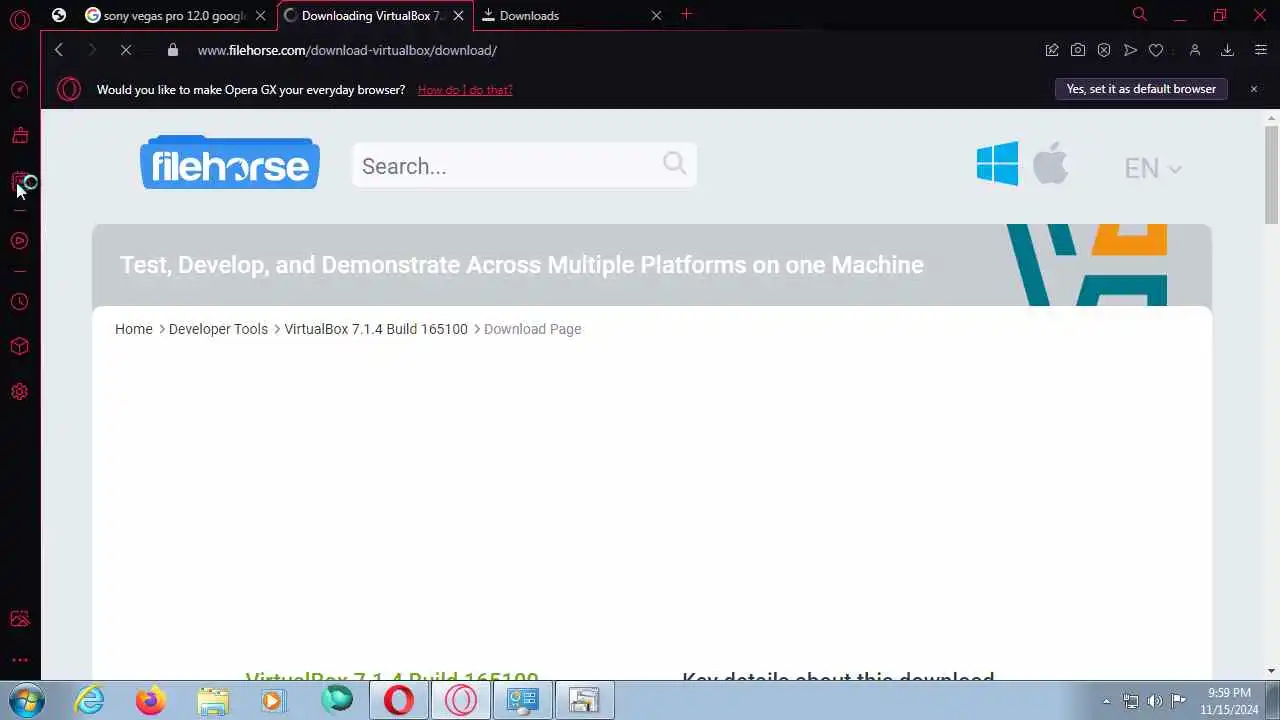Viewport: 1280px width, 720px height.
Task: Click the FileHorse logo
Action: click(x=230, y=163)
